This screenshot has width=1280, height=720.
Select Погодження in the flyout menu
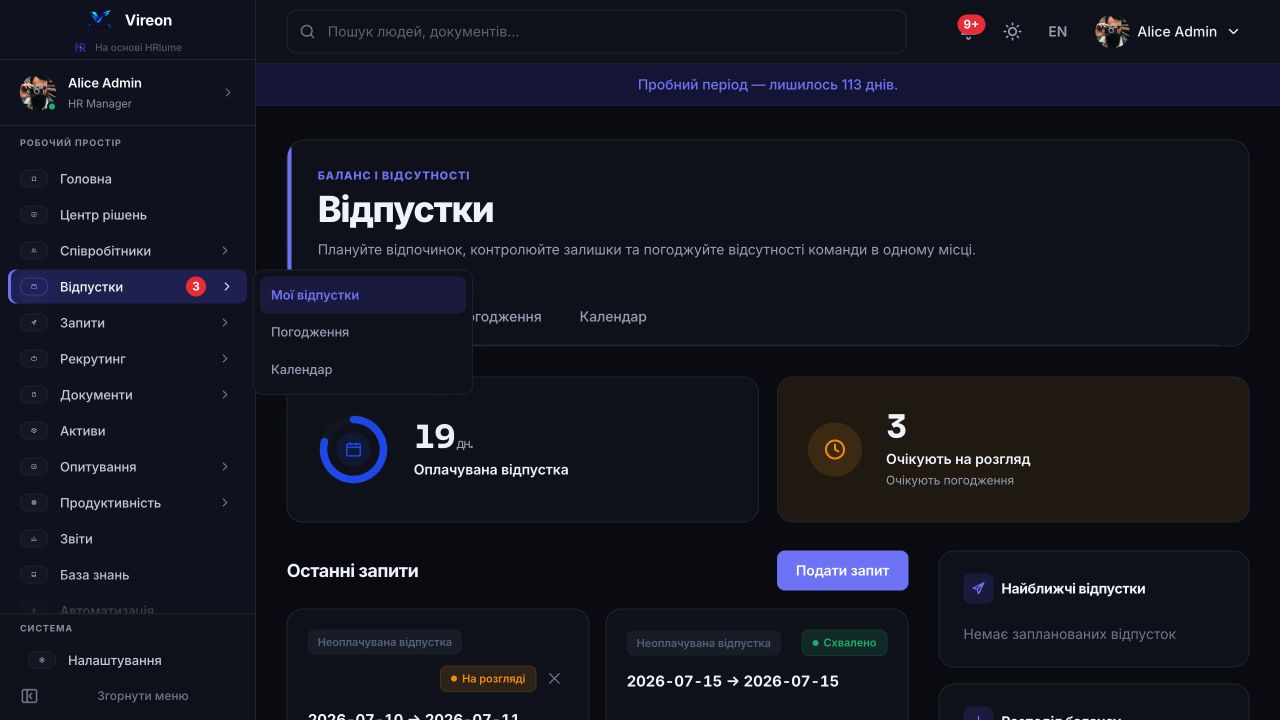coord(363,332)
